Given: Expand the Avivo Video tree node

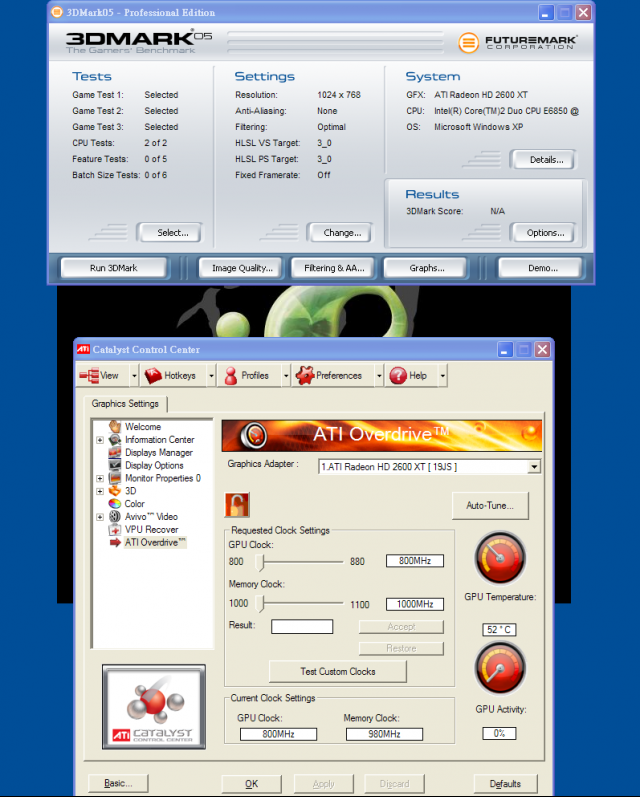Looking at the screenshot, I should click(100, 517).
